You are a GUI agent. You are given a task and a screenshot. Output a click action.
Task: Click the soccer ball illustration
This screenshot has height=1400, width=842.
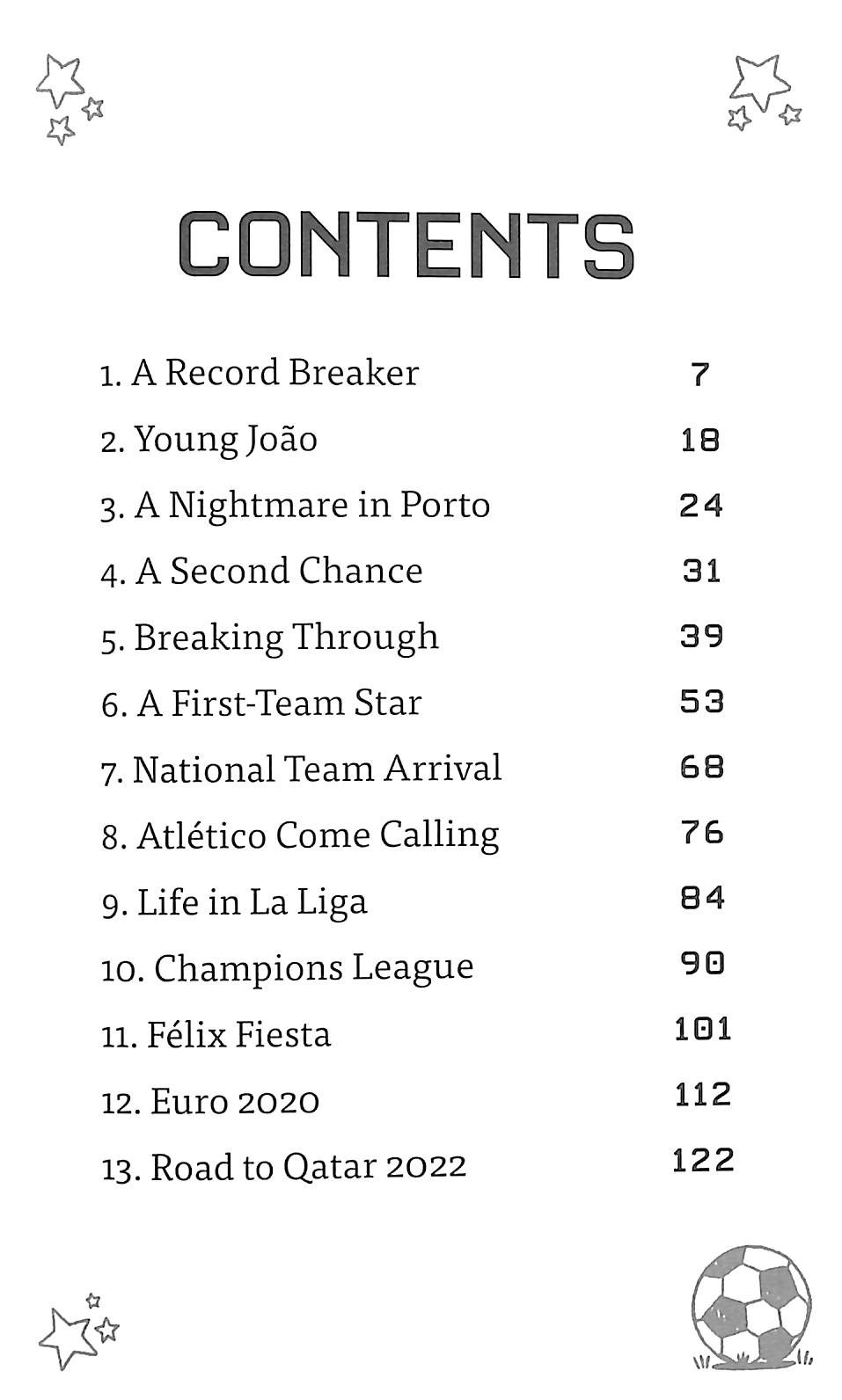coord(751,1307)
